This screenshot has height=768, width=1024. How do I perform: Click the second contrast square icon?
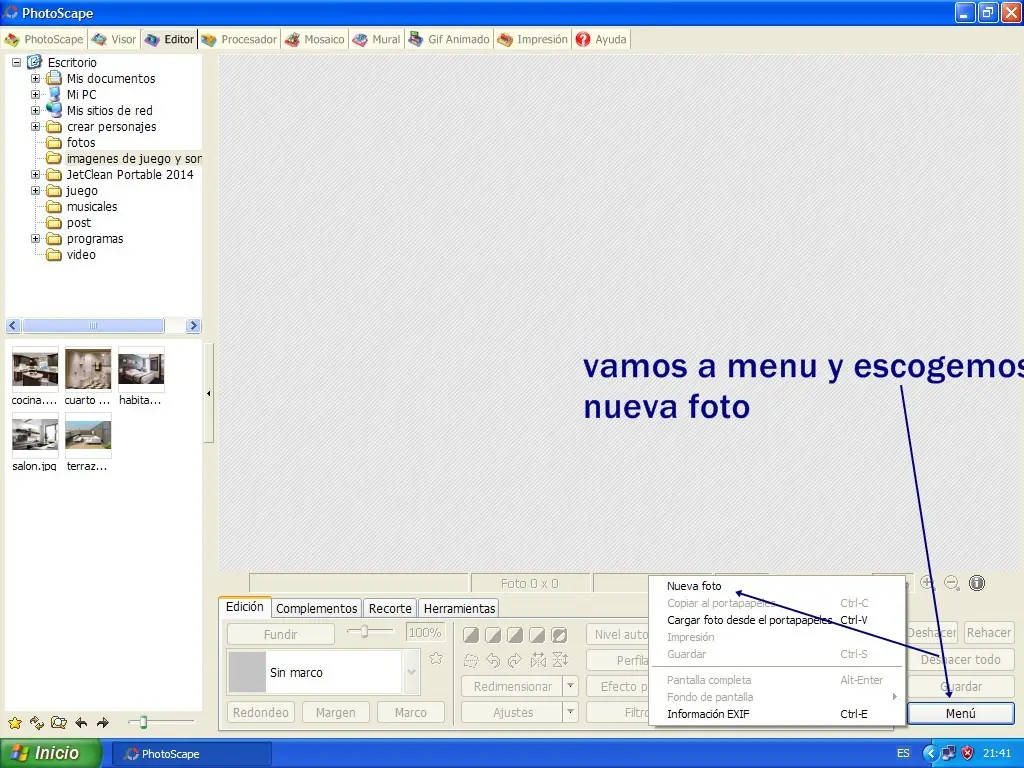tap(493, 635)
